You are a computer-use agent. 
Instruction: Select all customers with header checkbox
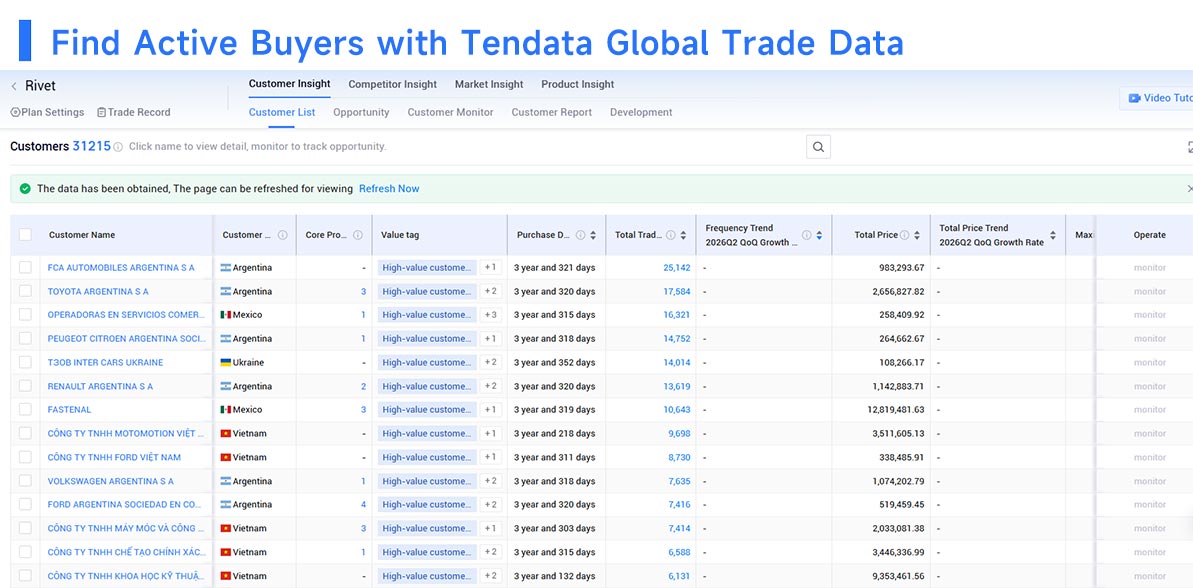click(x=25, y=235)
